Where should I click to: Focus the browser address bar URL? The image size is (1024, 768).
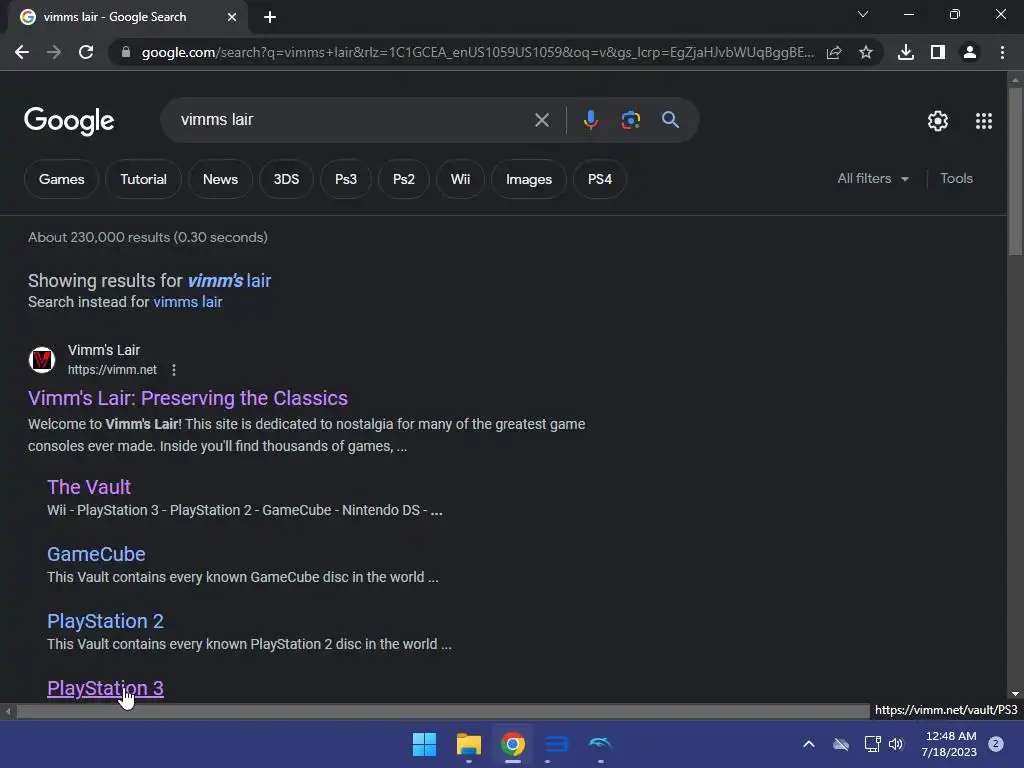[x=477, y=52]
